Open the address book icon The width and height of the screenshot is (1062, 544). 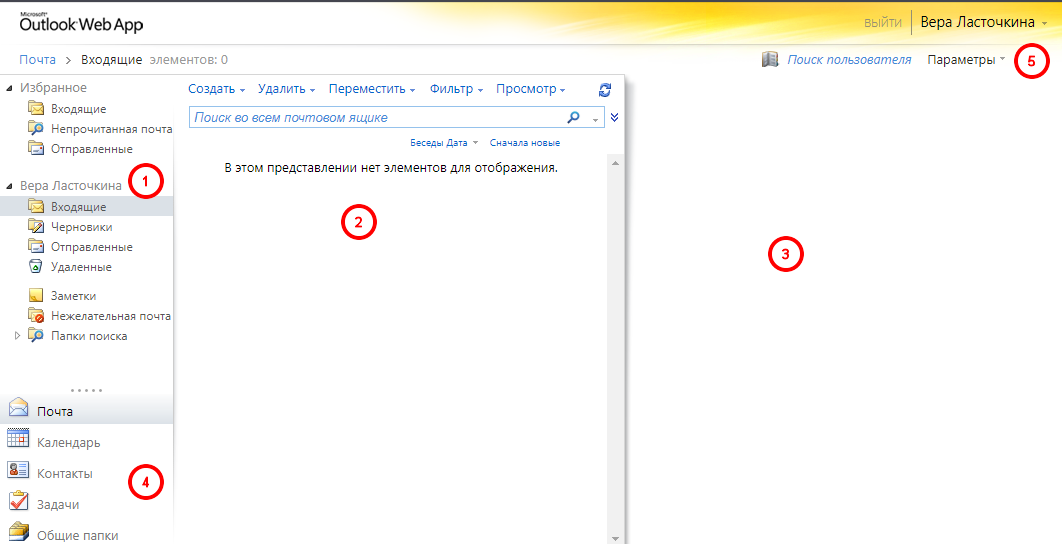tap(769, 60)
